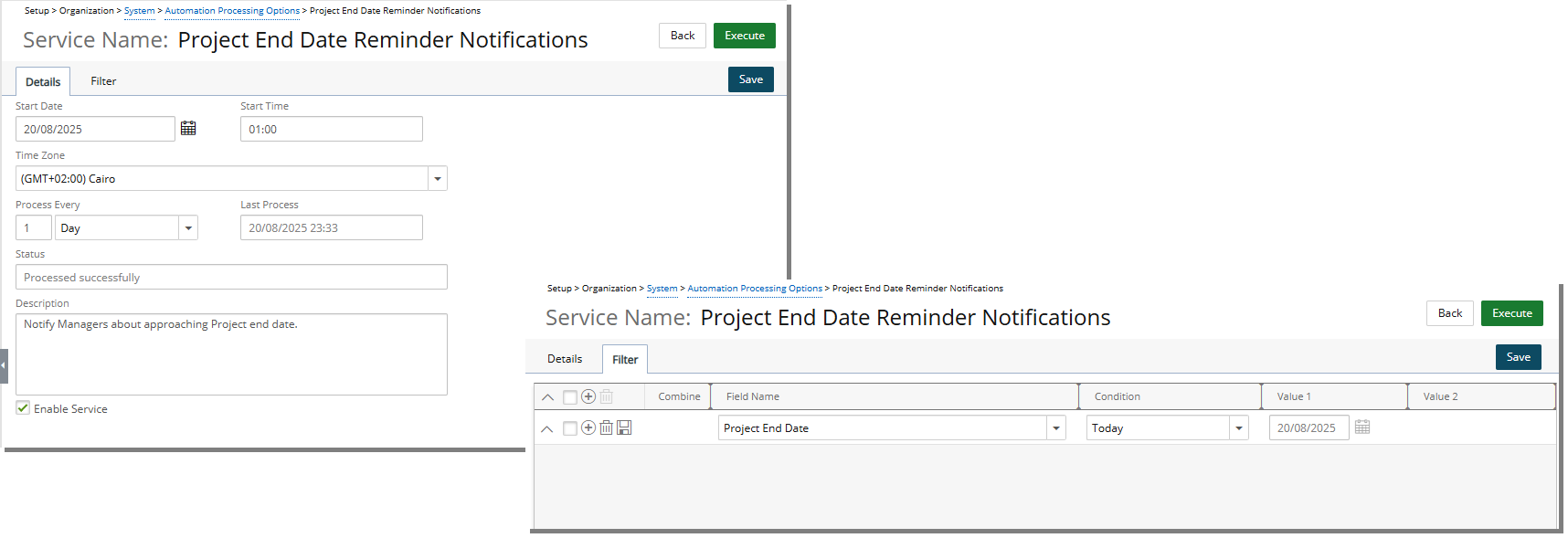This screenshot has width=1568, height=538.
Task: Click Save in the Filter window
Action: (1519, 357)
